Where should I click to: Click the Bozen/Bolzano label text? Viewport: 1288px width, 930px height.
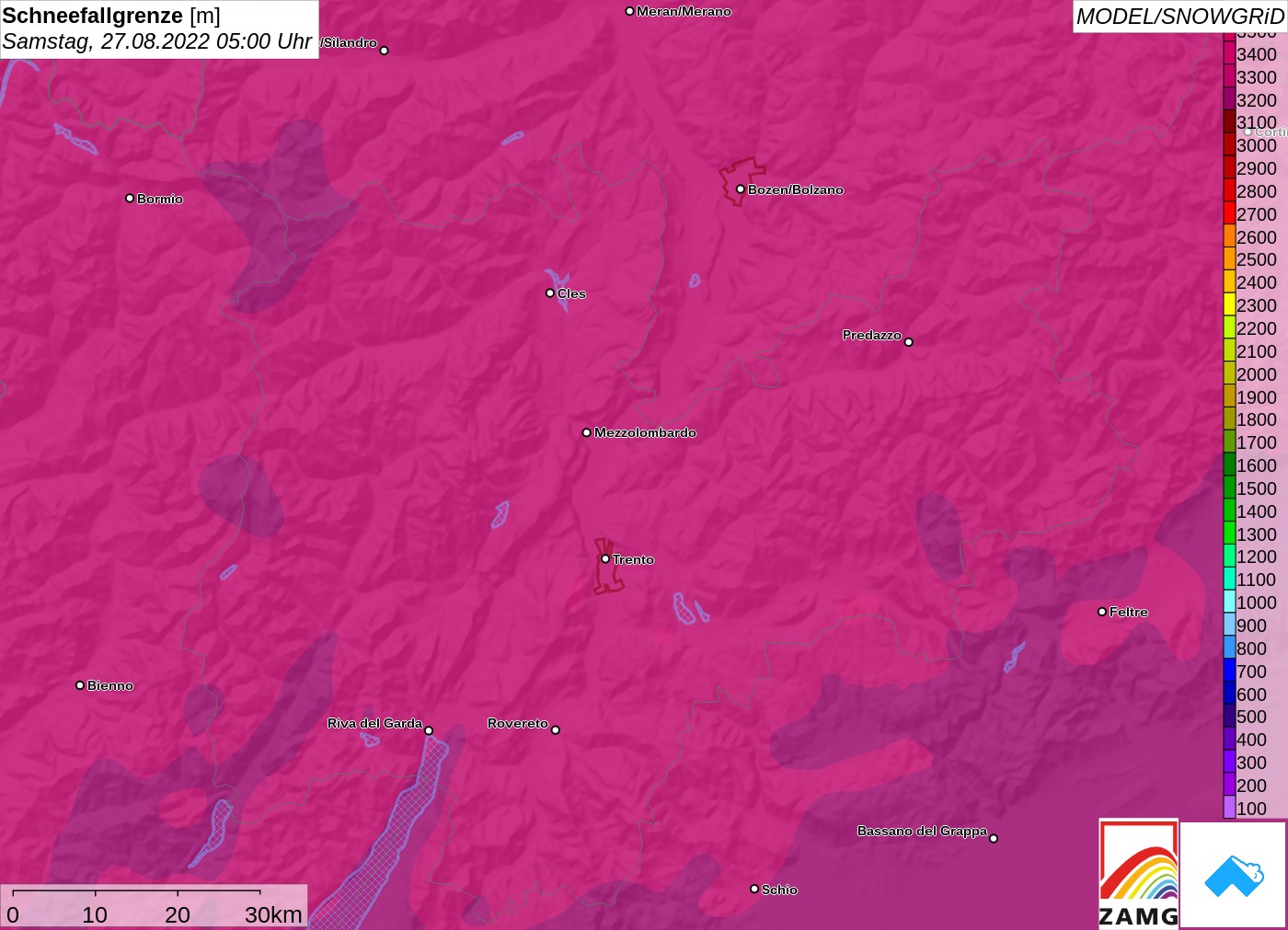795,189
